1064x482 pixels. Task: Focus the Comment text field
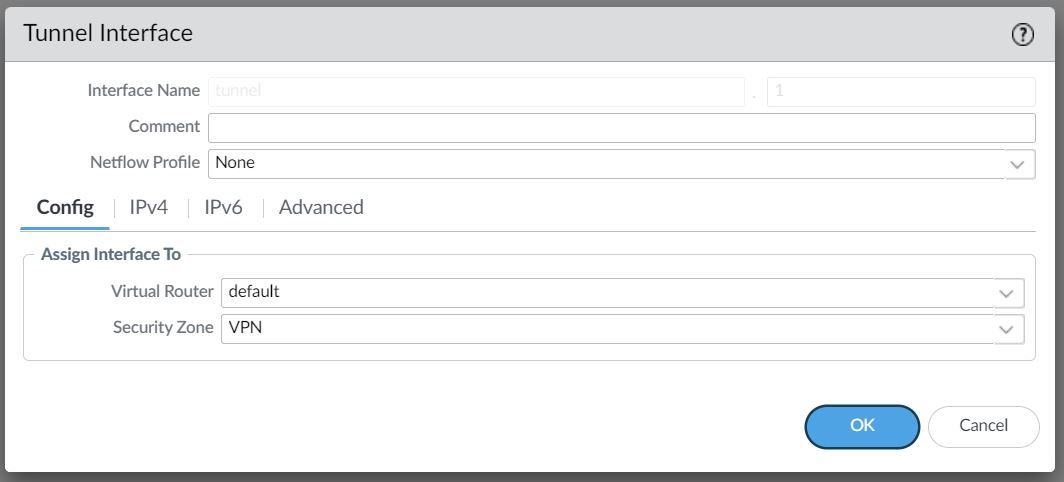coord(622,128)
